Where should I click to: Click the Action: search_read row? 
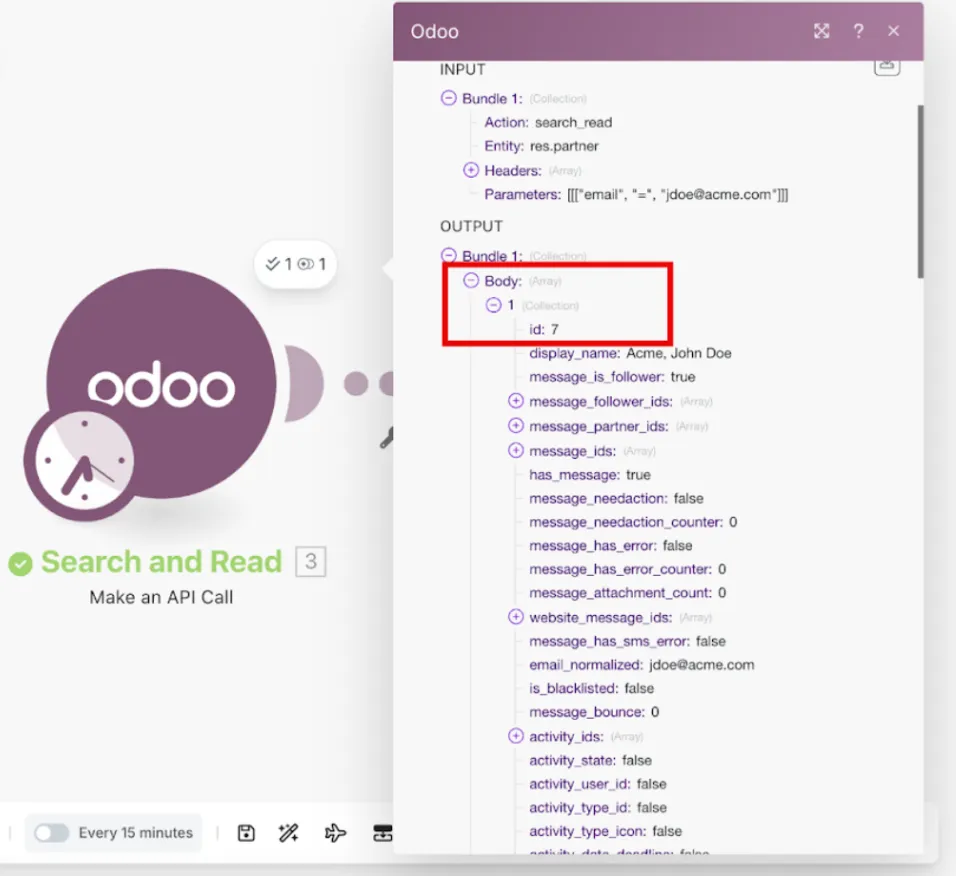[548, 123]
